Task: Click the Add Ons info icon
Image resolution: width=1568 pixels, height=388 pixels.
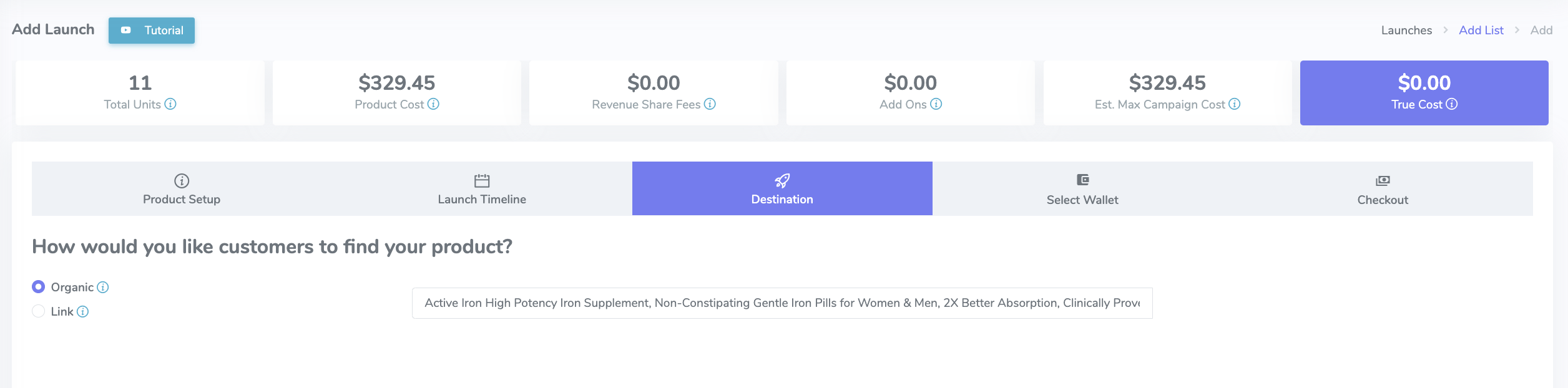Action: point(936,104)
